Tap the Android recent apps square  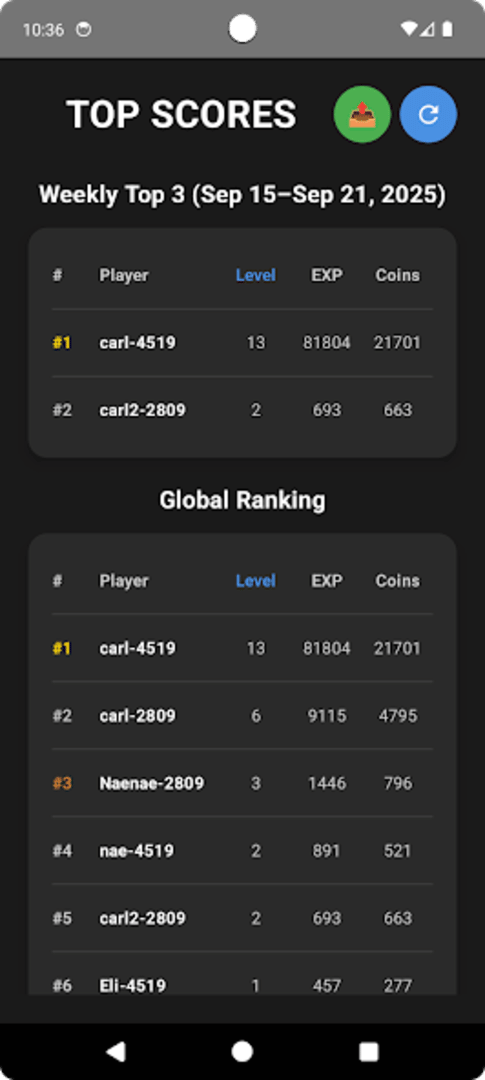point(369,1051)
